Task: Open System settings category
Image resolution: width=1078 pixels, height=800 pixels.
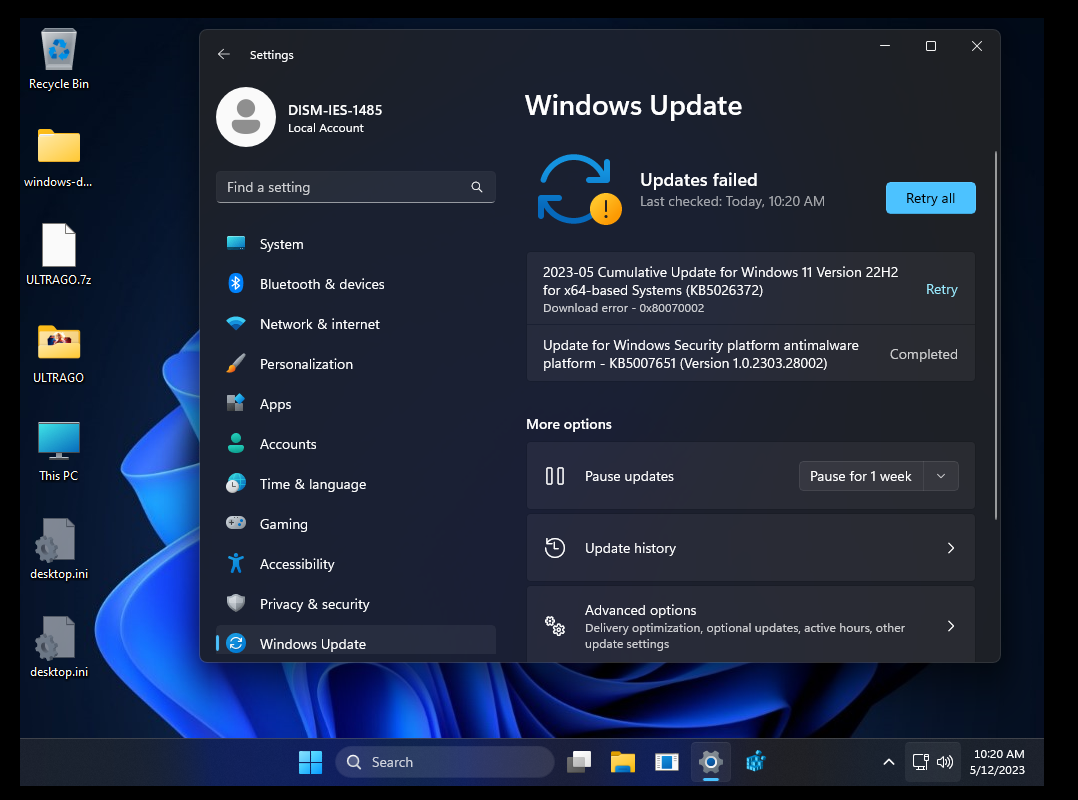Action: (355, 244)
